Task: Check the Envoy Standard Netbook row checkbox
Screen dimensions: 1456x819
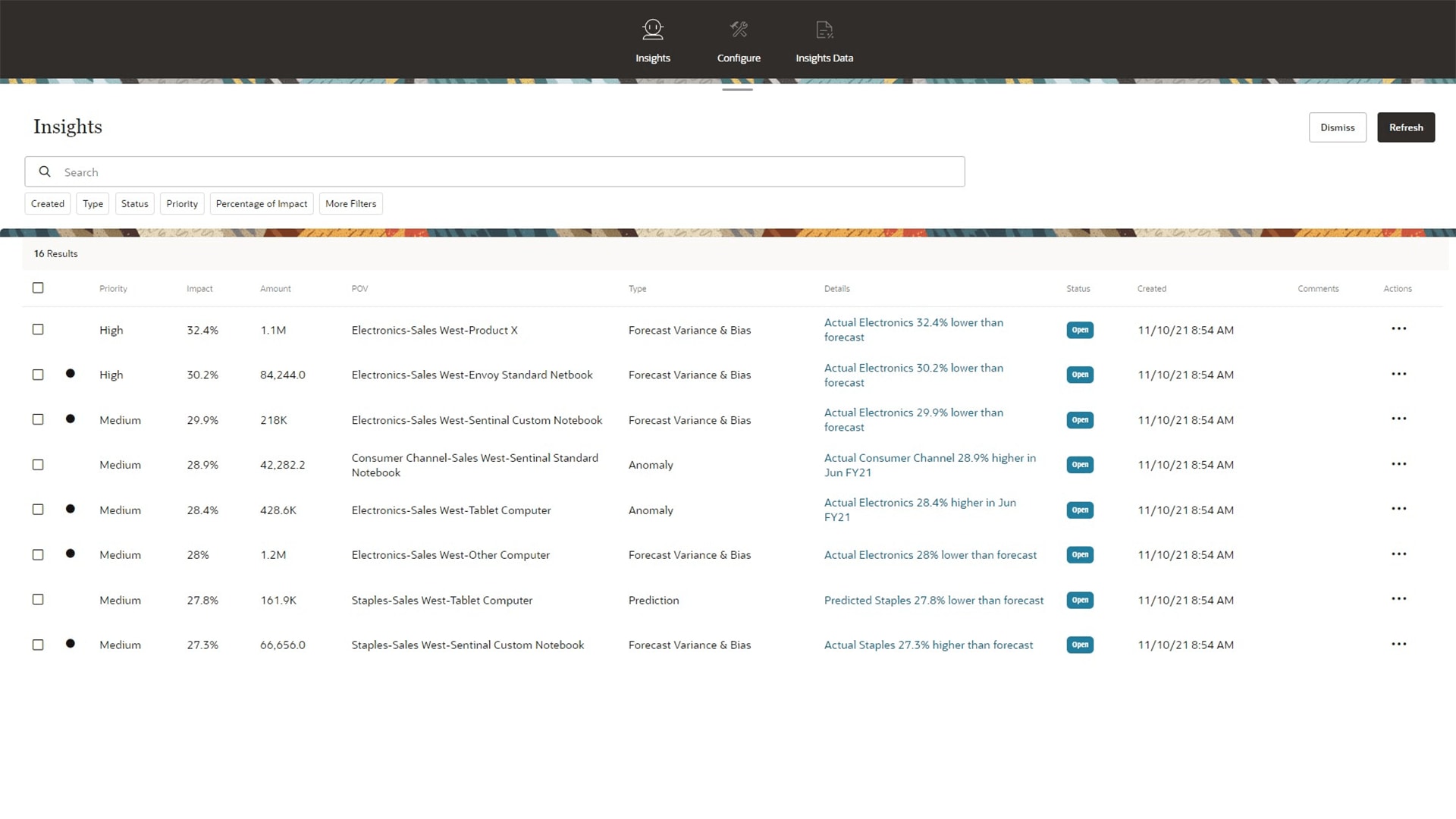Action: pyautogui.click(x=38, y=374)
